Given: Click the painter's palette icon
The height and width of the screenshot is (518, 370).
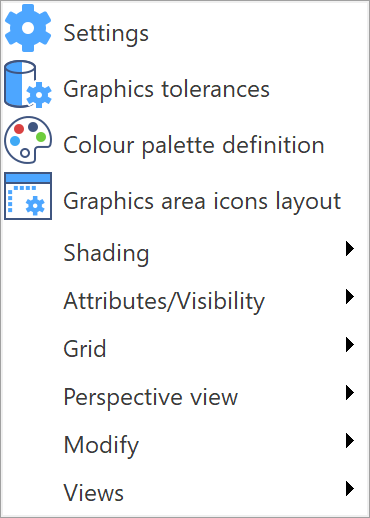Looking at the screenshot, I should click(x=28, y=140).
